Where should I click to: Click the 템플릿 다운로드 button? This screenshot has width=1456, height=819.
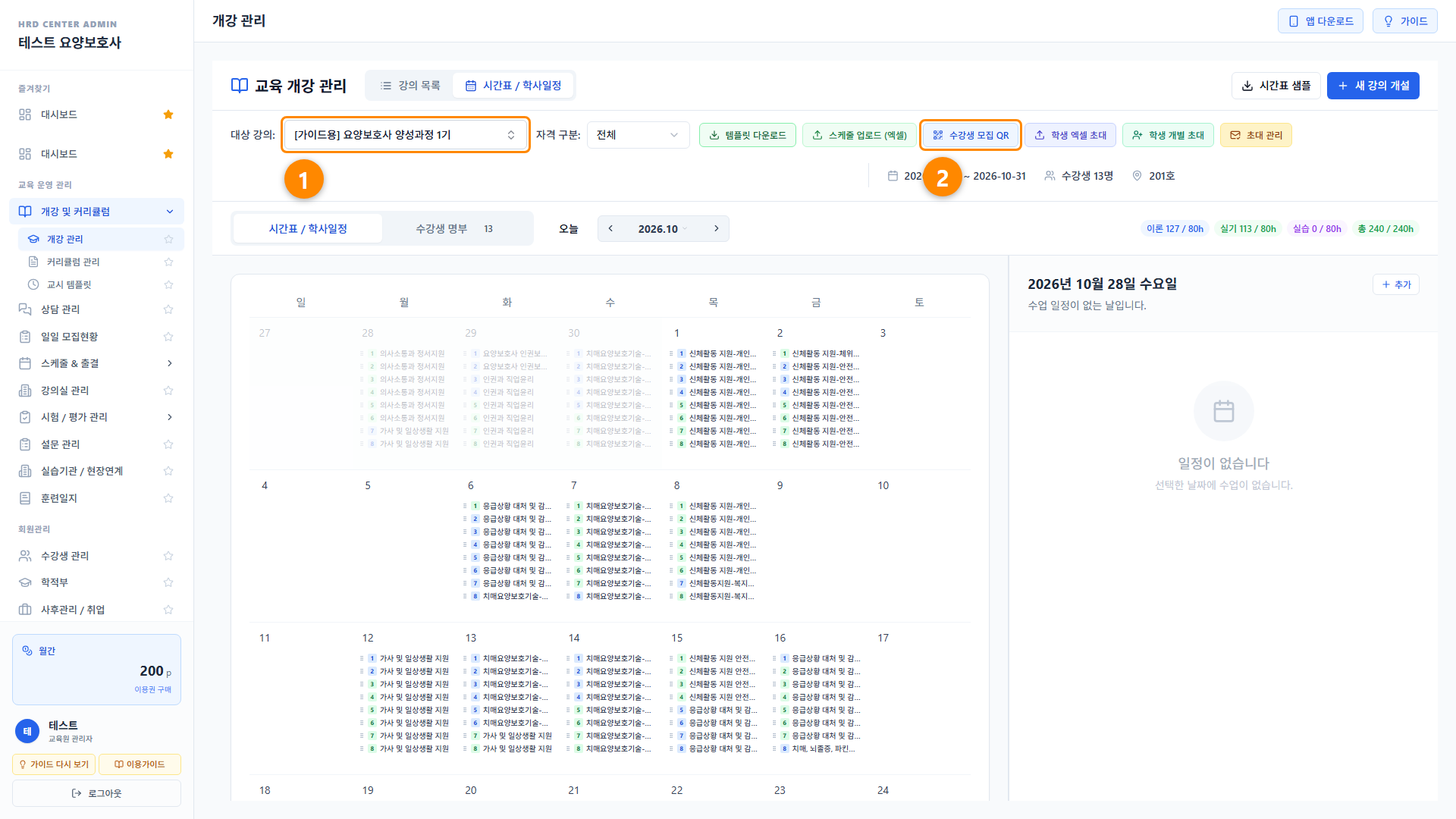click(748, 135)
